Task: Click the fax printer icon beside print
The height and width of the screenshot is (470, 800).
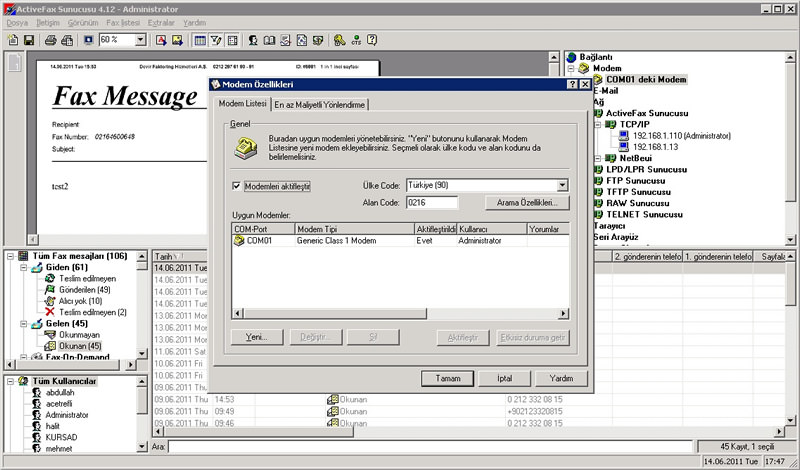Action: (x=66, y=40)
